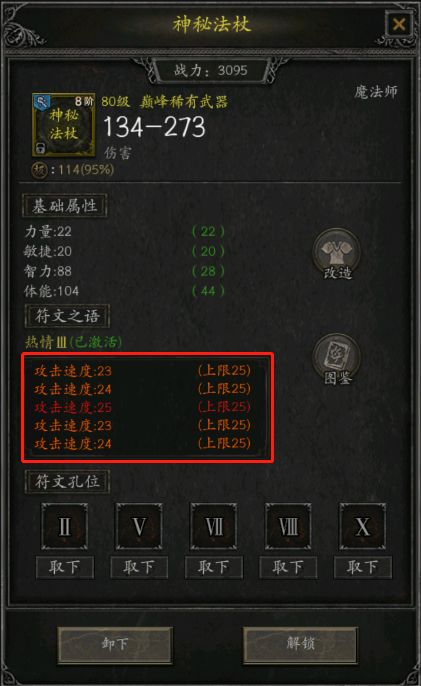Select the rune slot marked X
Viewport: 421px width, 686px height.
pyautogui.click(x=363, y=526)
